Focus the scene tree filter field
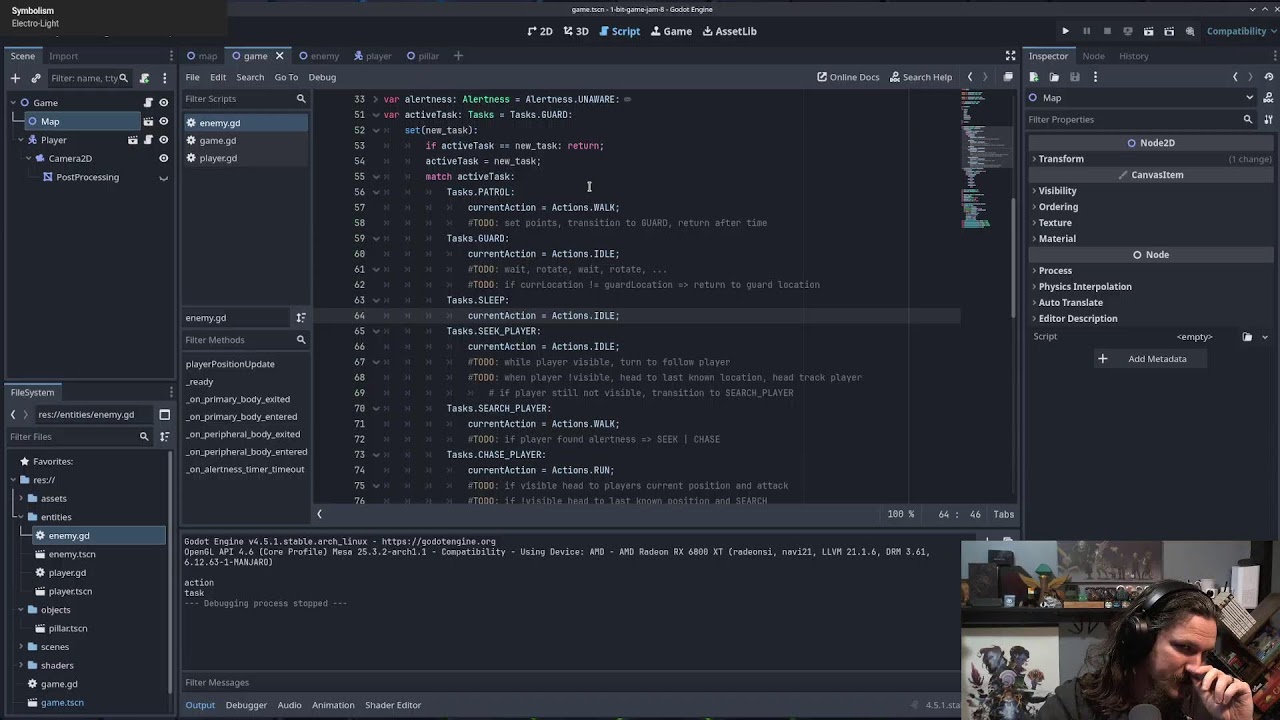 coord(89,78)
